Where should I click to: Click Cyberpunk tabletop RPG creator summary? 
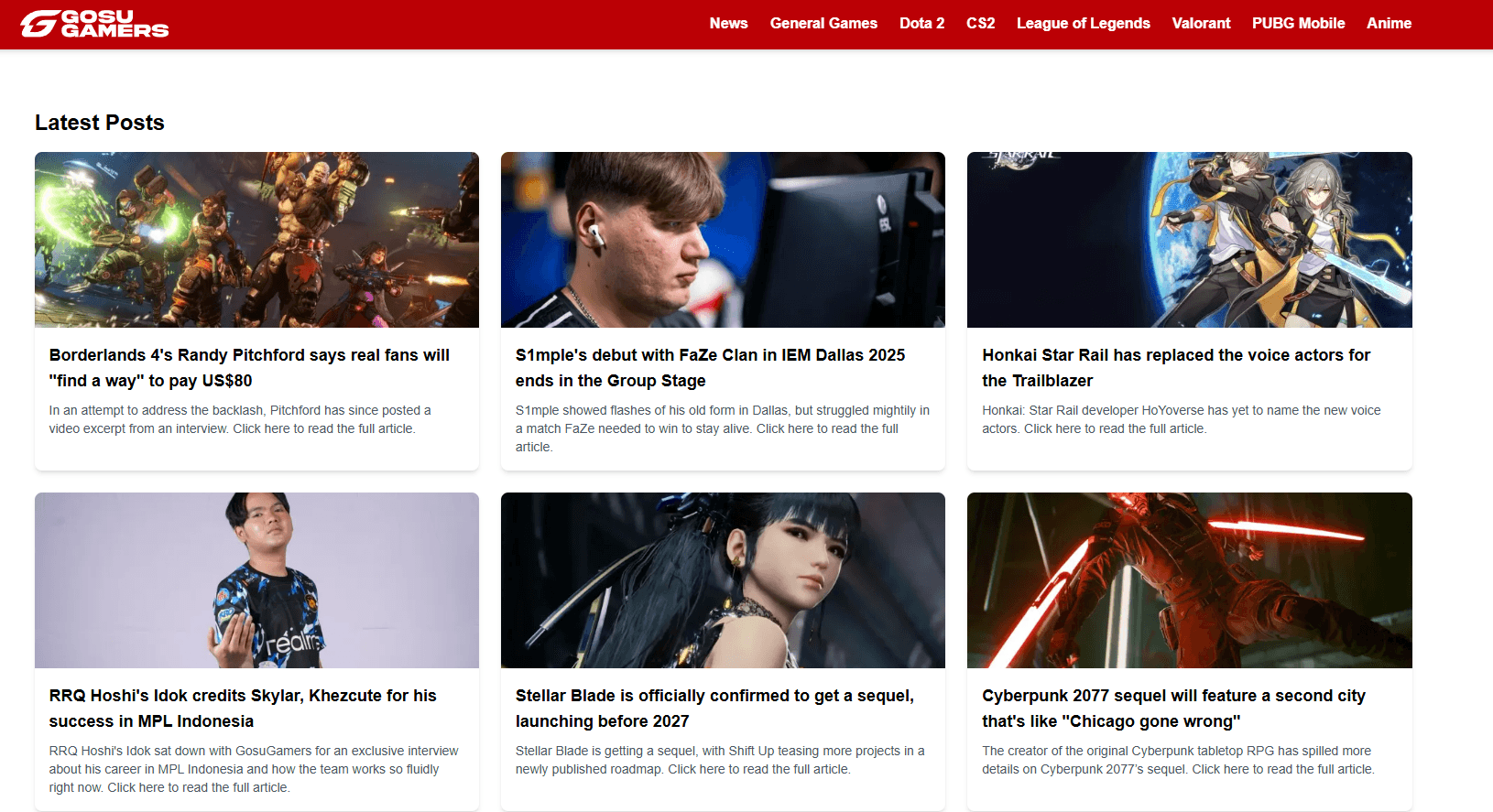click(x=1178, y=760)
